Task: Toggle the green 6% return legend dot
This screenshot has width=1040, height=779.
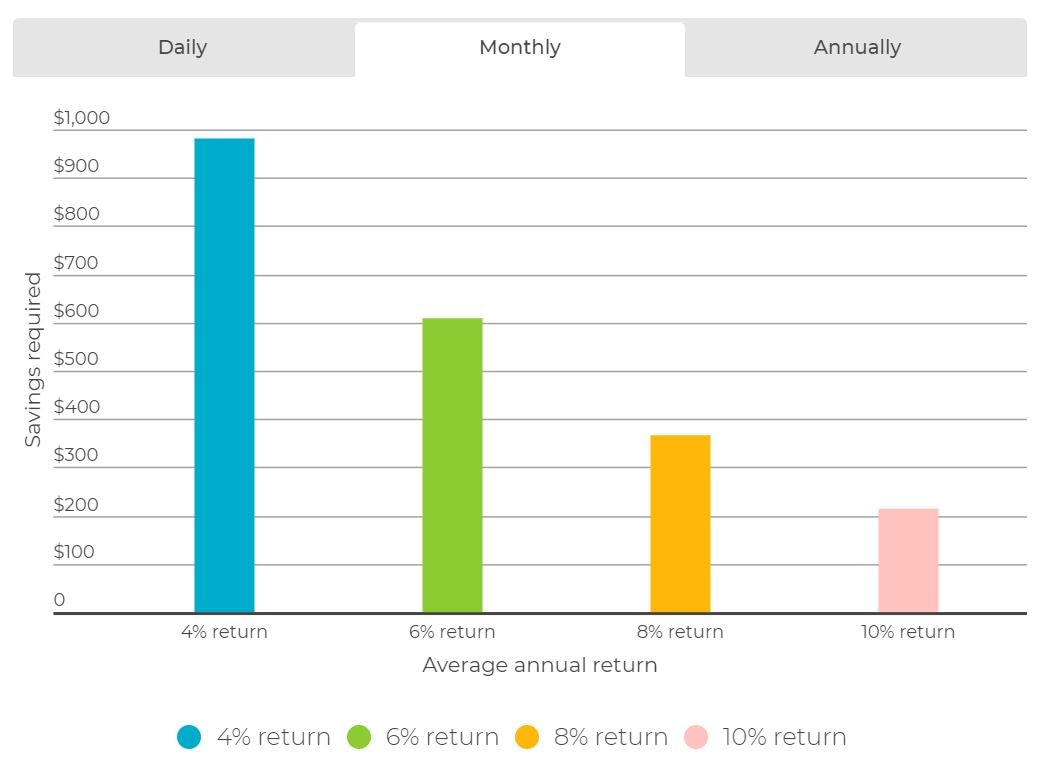Action: [359, 737]
